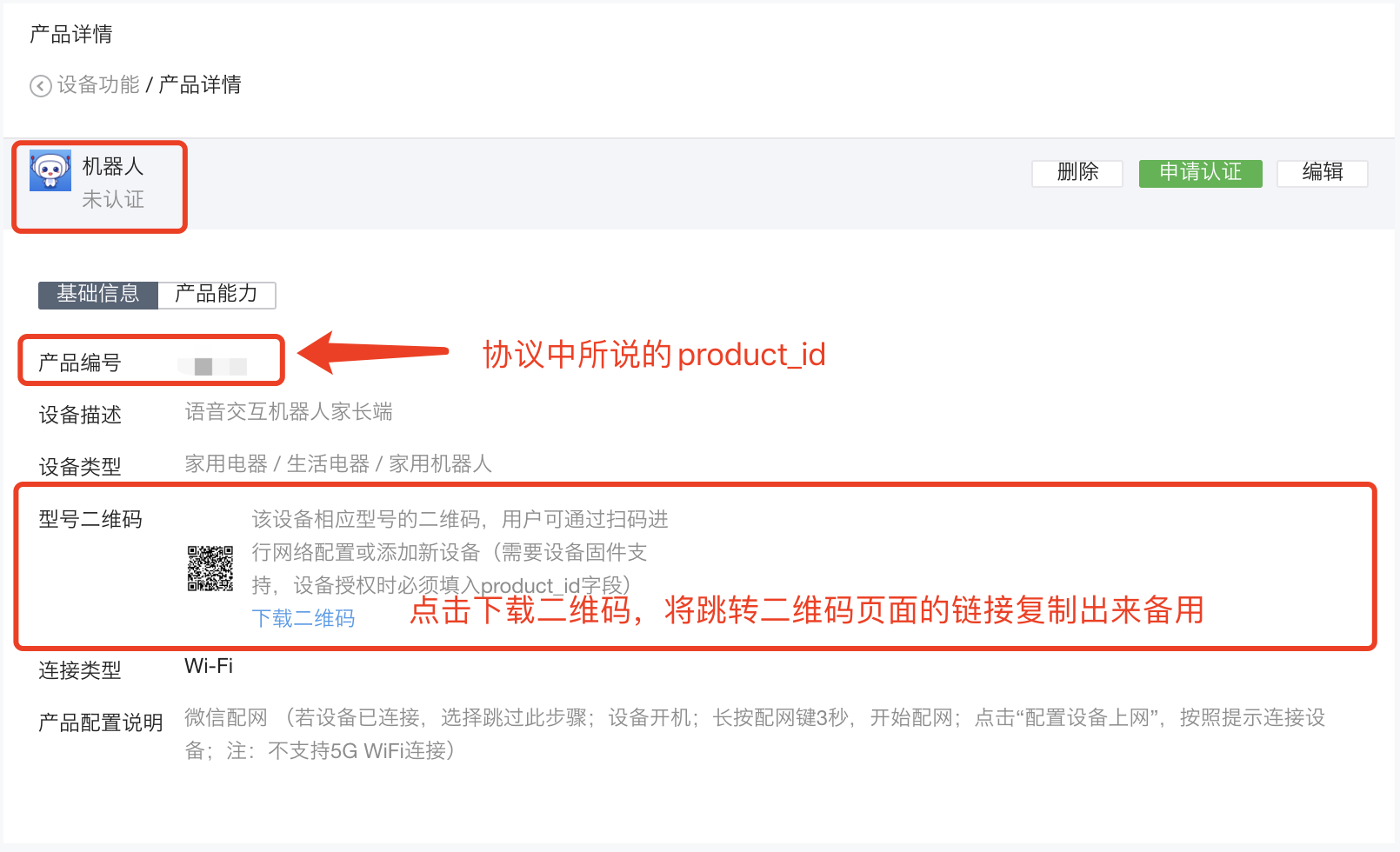
Task: Click the 语音交互机器人家长端 description text
Action: [x=289, y=412]
